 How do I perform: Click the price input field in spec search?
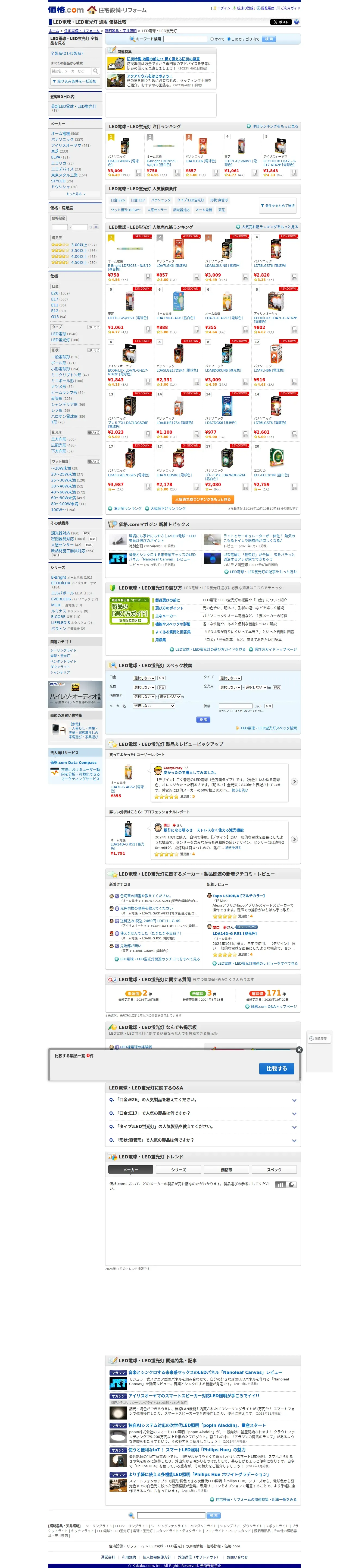[235, 705]
